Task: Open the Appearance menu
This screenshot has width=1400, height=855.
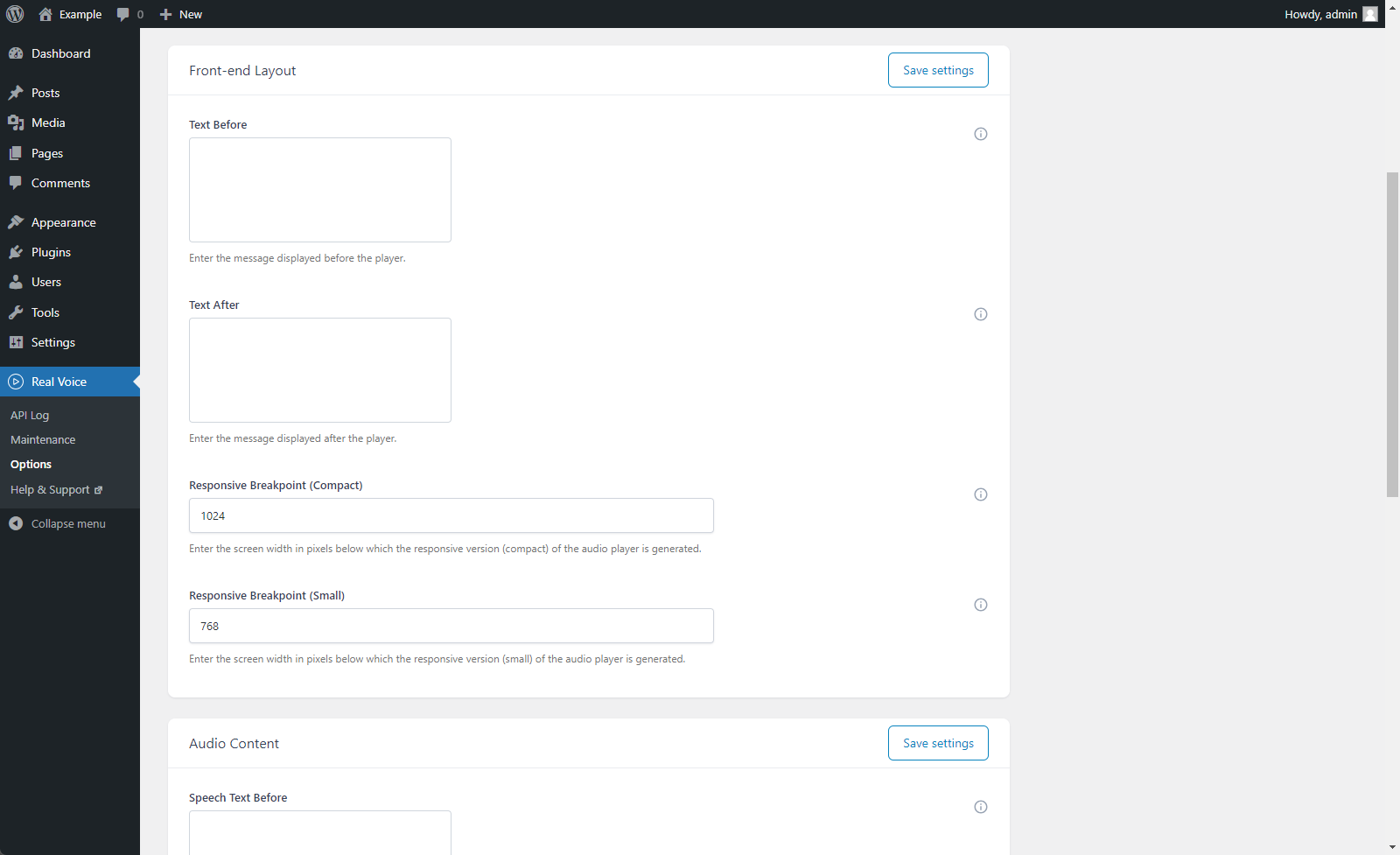Action: click(70, 222)
